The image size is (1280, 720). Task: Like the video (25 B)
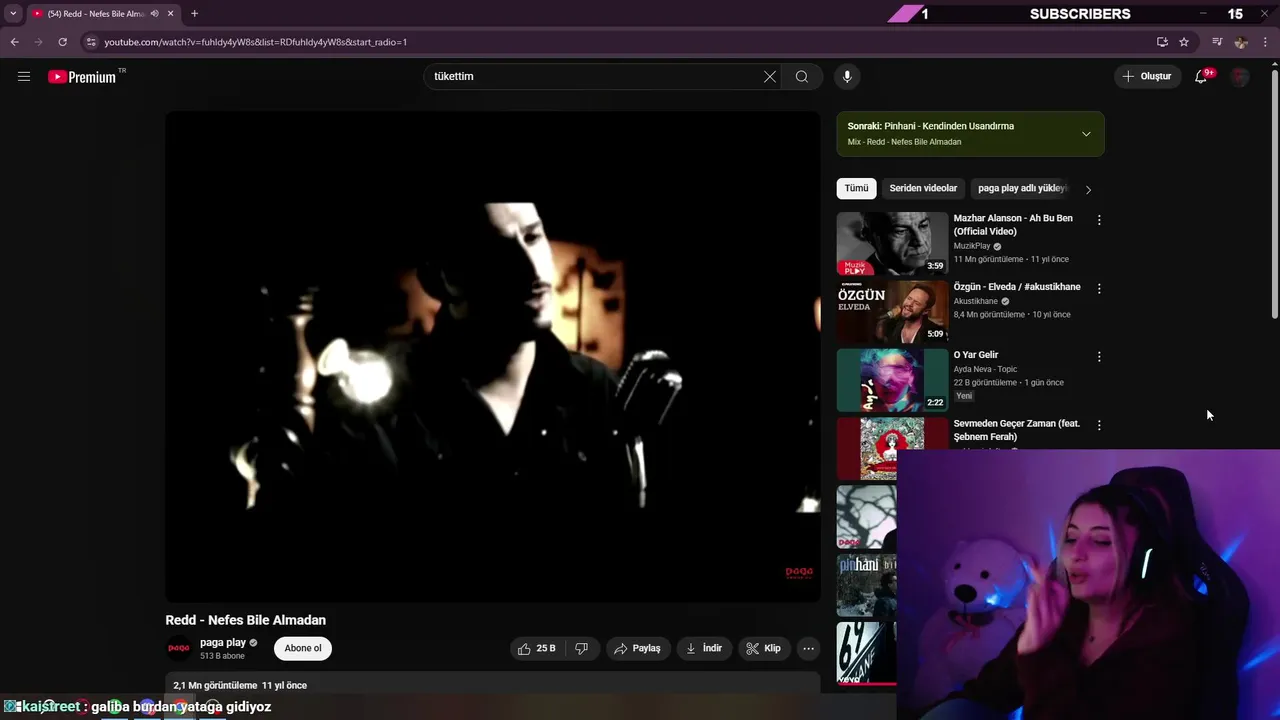pos(536,648)
